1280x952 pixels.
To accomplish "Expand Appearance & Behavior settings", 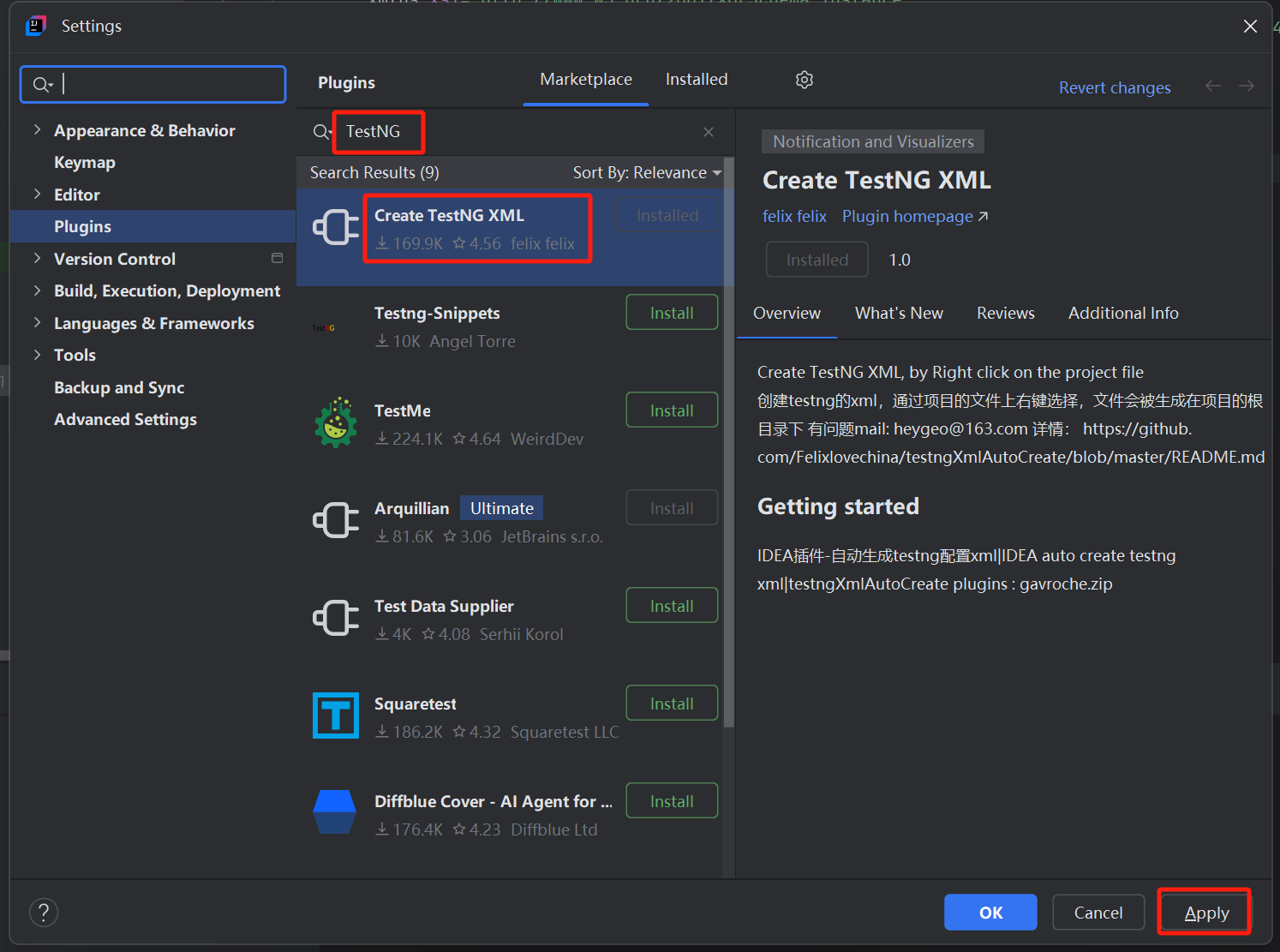I will [x=37, y=129].
